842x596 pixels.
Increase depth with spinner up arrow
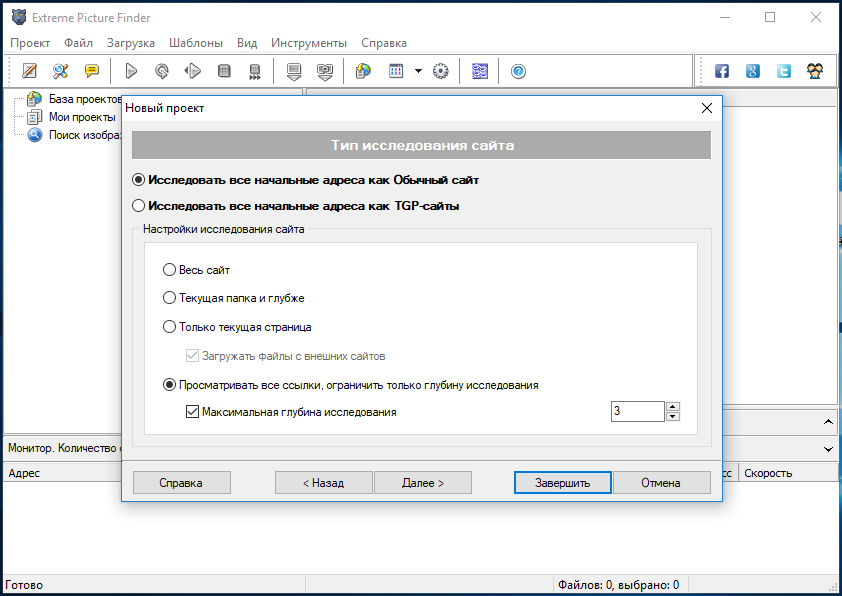click(673, 406)
